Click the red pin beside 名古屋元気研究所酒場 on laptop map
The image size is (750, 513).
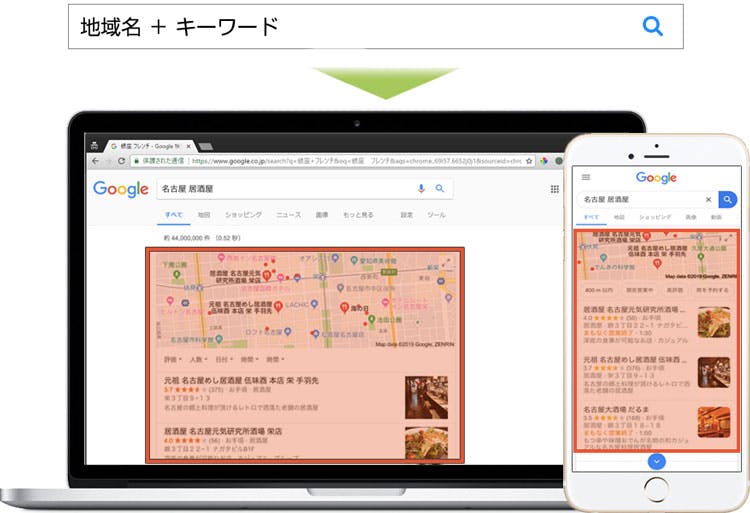(267, 276)
